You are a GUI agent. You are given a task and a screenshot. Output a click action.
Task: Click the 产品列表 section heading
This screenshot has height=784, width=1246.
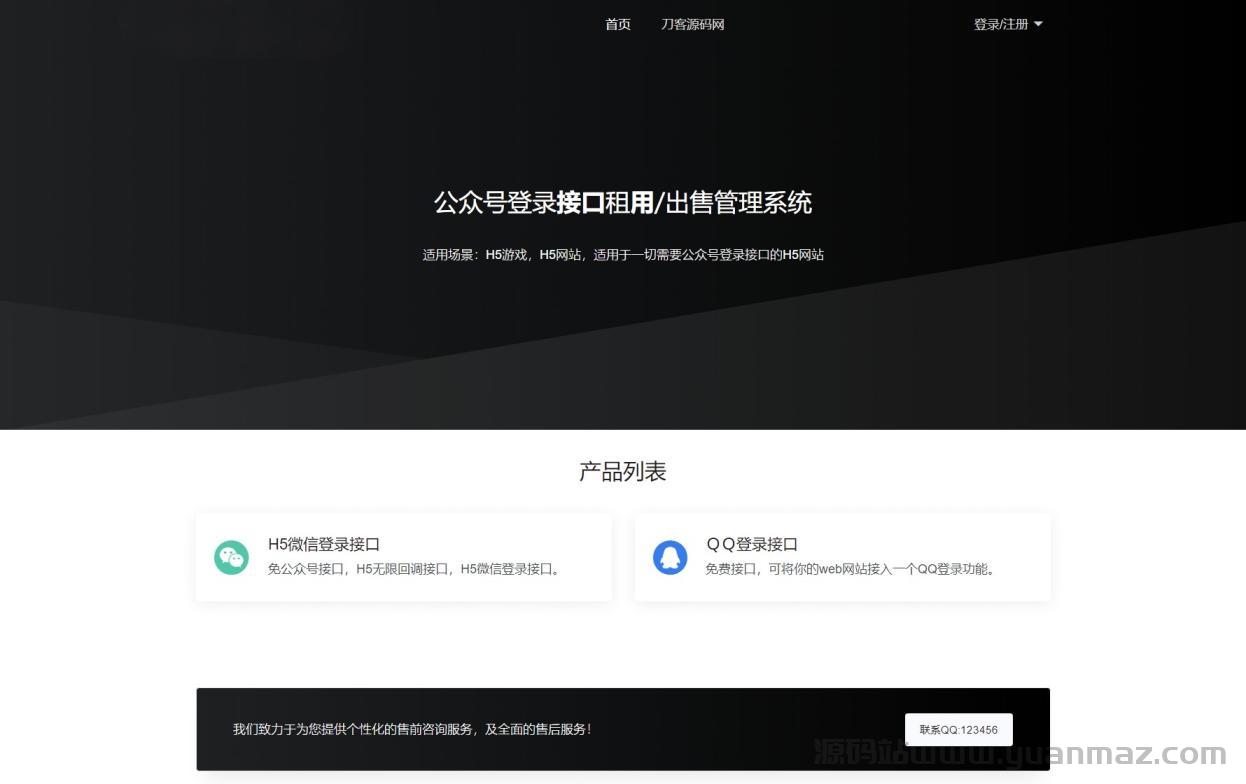click(x=622, y=472)
